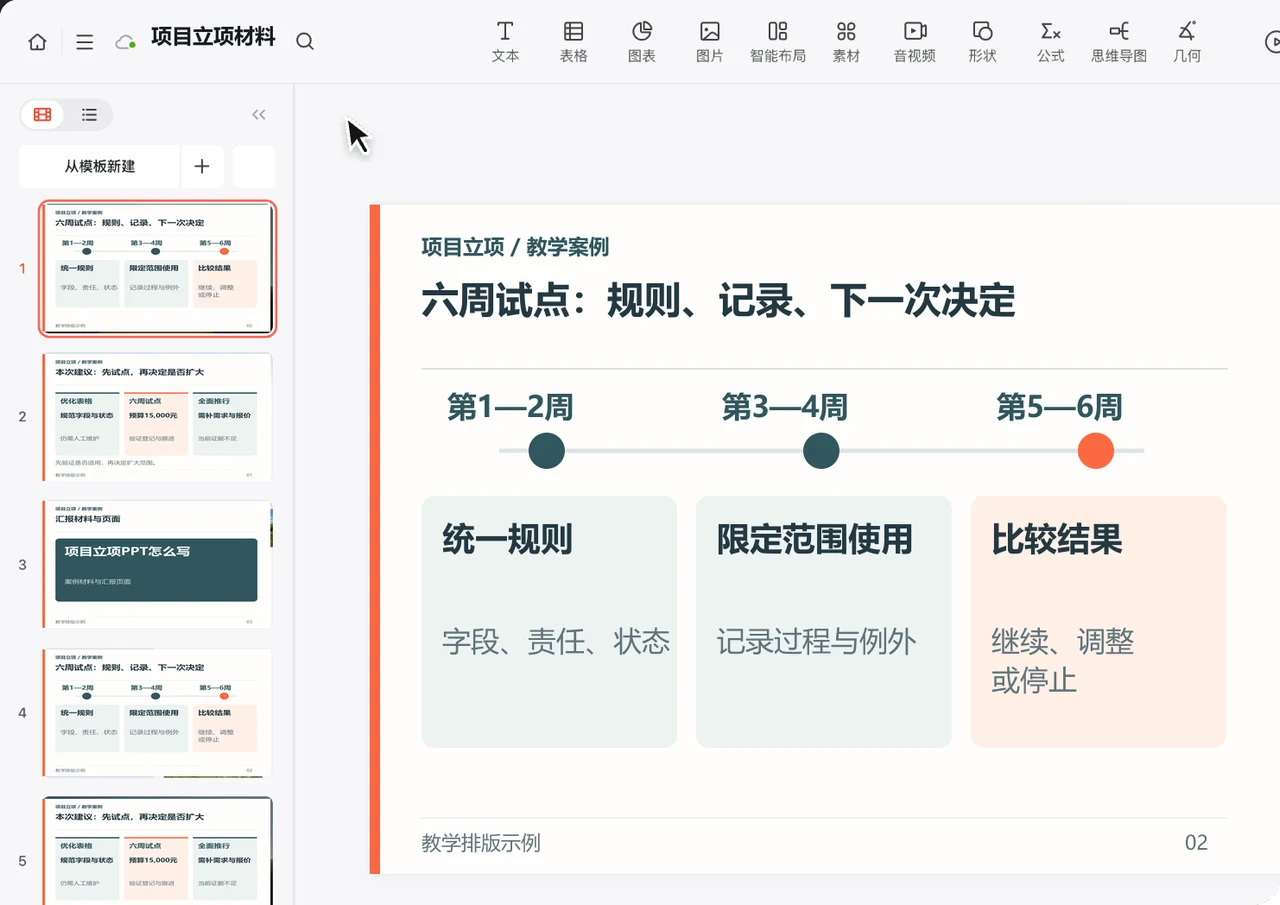Viewport: 1280px width, 905px height.
Task: Click 从模板新建 button
Action: pos(100,166)
